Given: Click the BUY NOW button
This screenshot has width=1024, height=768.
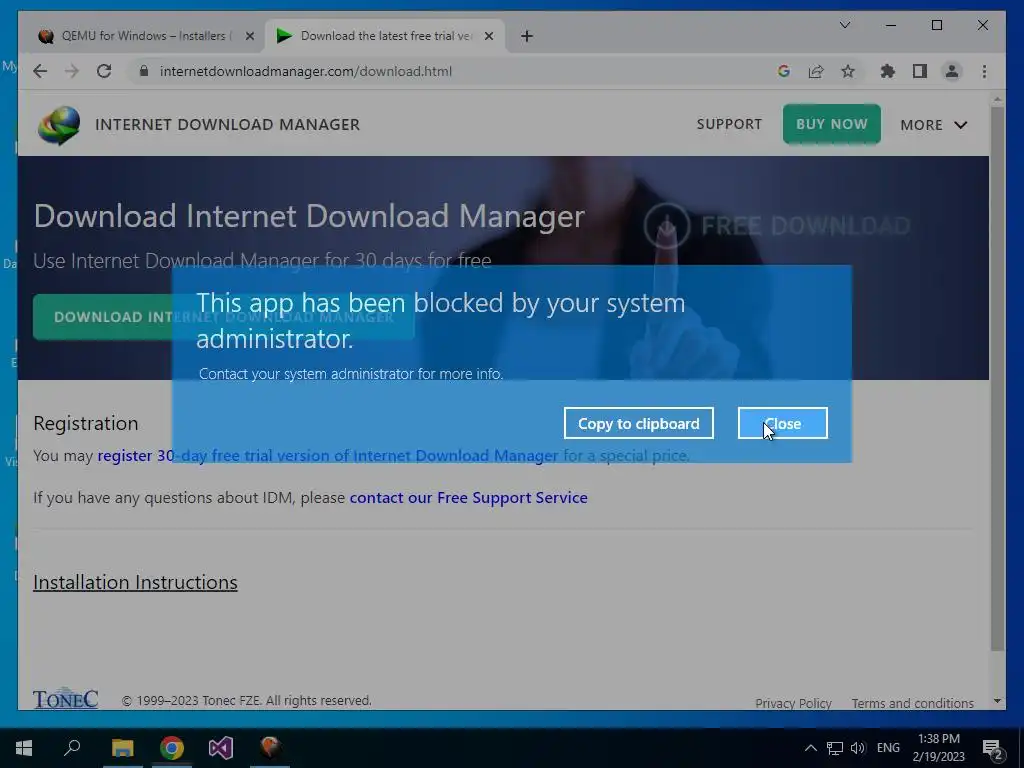Looking at the screenshot, I should click(x=831, y=124).
